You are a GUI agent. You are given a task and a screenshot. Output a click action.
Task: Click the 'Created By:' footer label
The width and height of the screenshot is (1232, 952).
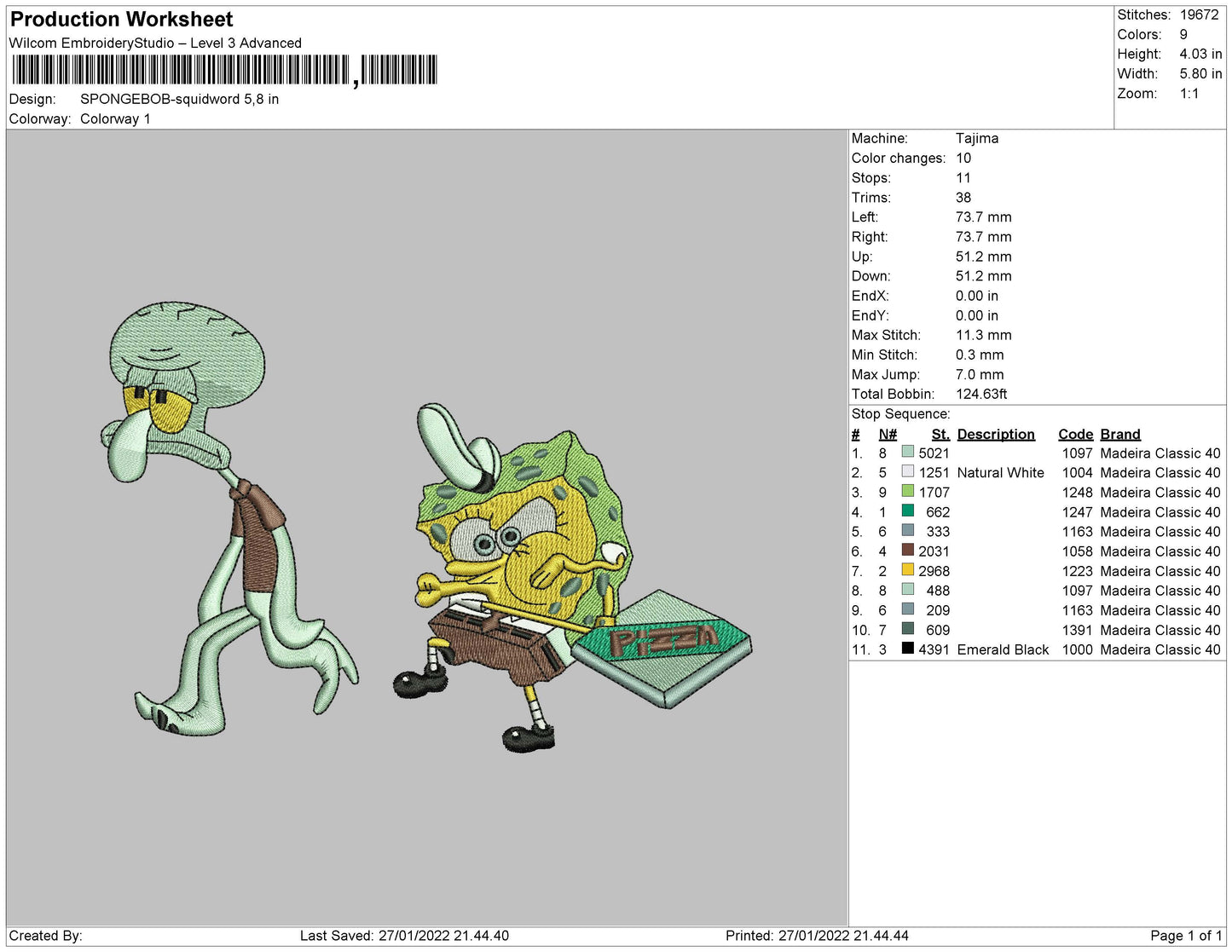(x=45, y=935)
